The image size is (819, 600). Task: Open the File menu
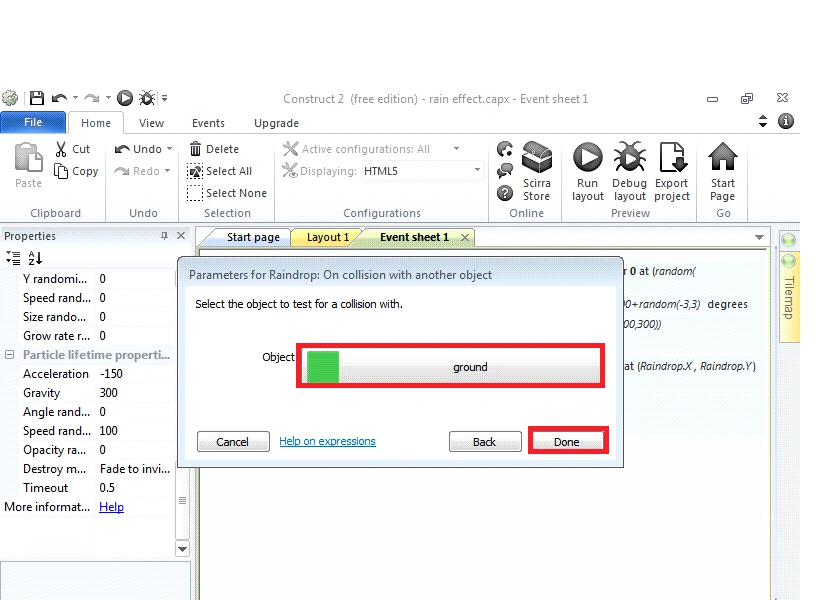coord(33,122)
